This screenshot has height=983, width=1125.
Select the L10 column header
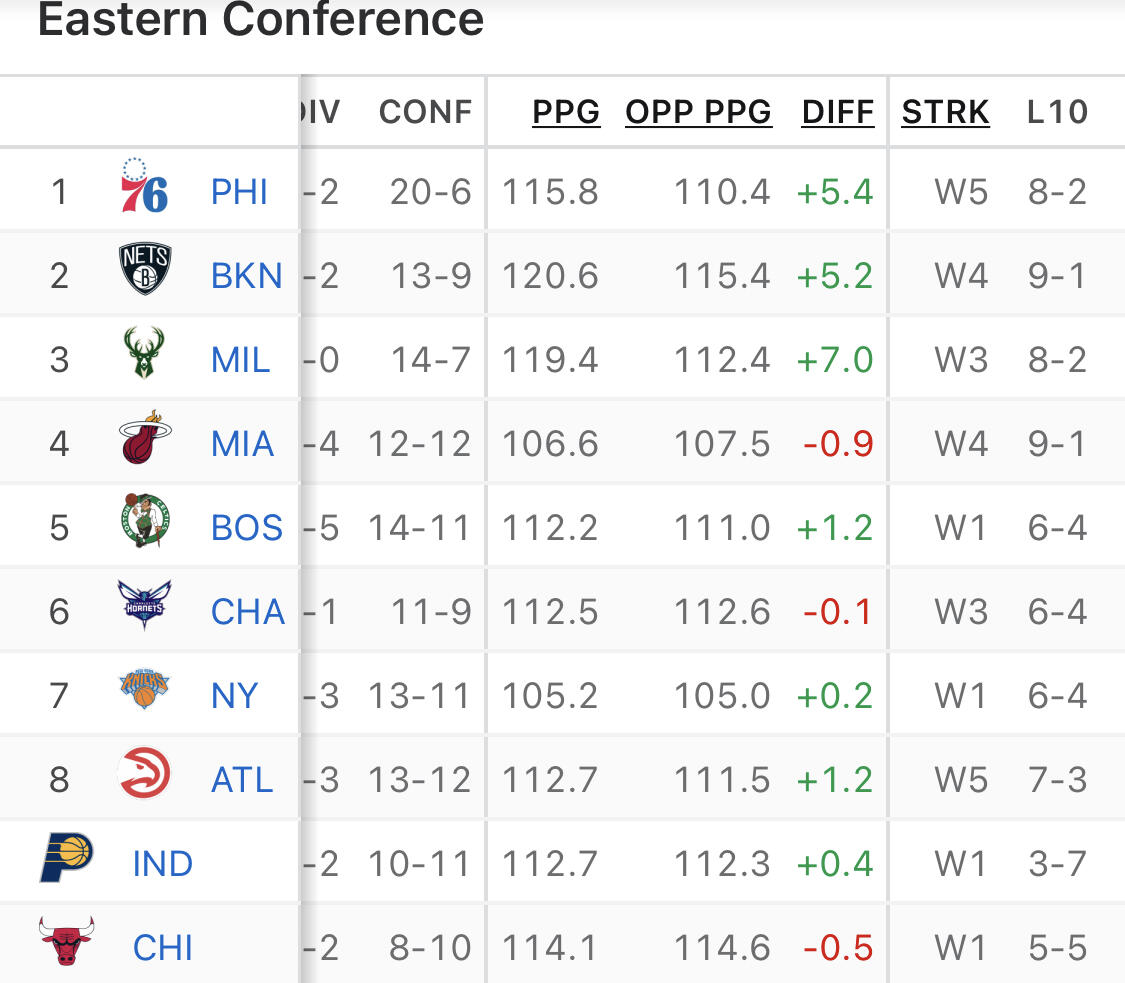(x=1058, y=112)
